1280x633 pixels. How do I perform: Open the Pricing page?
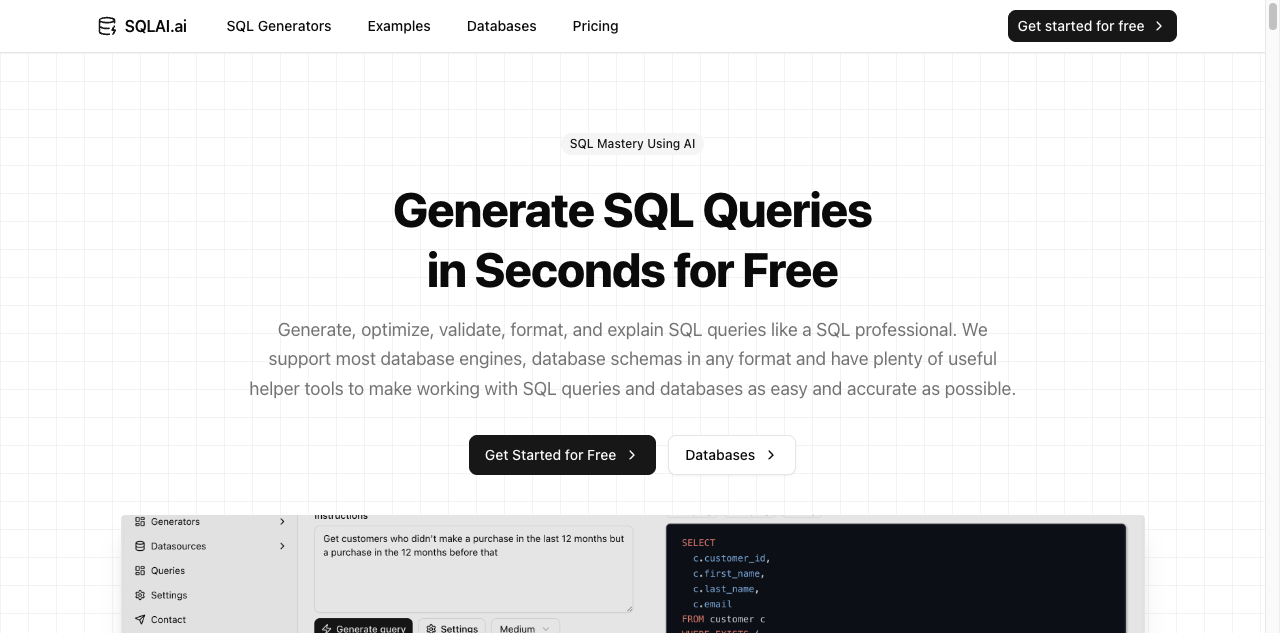(596, 26)
